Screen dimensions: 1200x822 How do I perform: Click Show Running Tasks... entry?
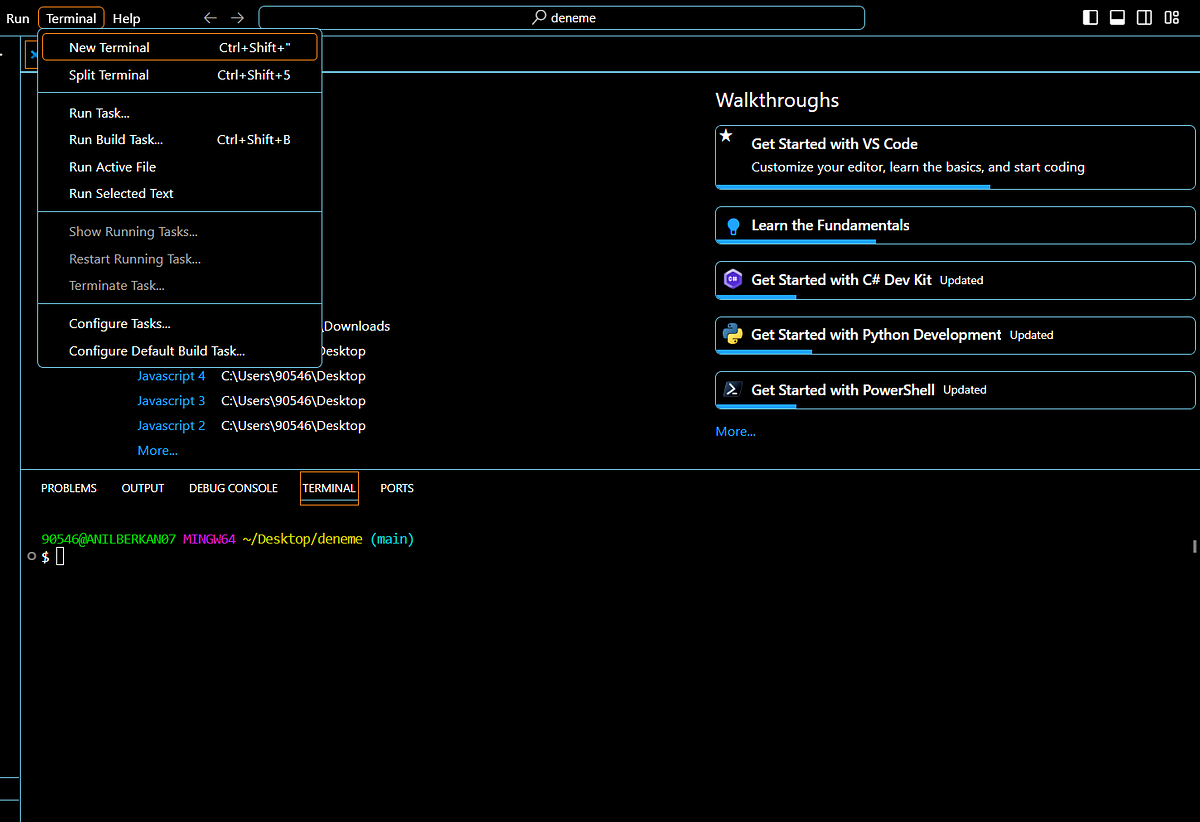click(x=180, y=232)
